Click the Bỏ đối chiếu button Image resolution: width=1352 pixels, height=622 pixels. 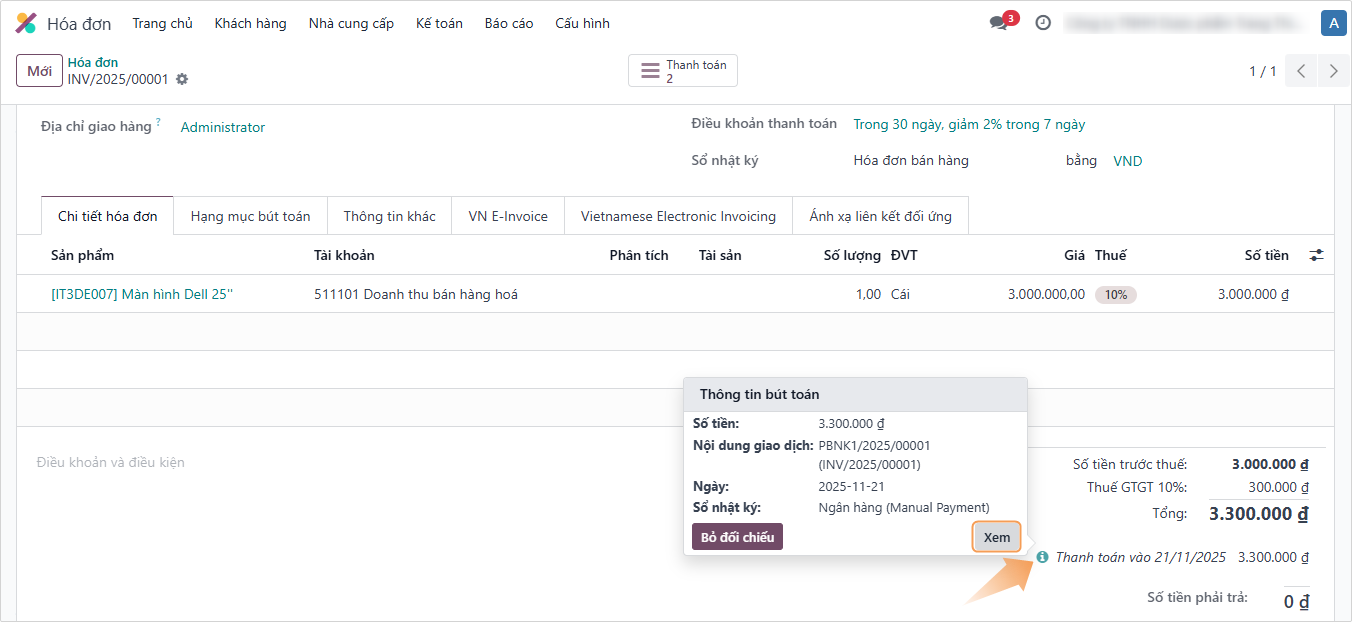coord(737,537)
